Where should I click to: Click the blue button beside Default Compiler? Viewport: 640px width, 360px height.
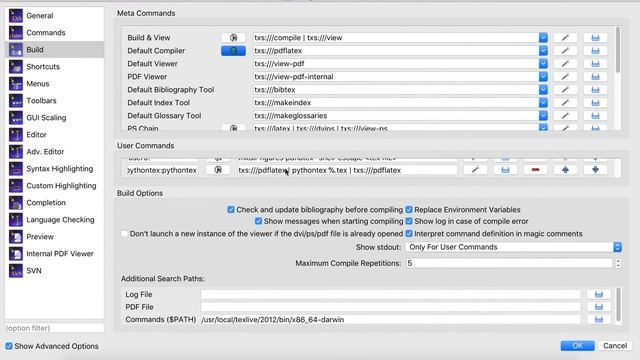(x=233, y=51)
